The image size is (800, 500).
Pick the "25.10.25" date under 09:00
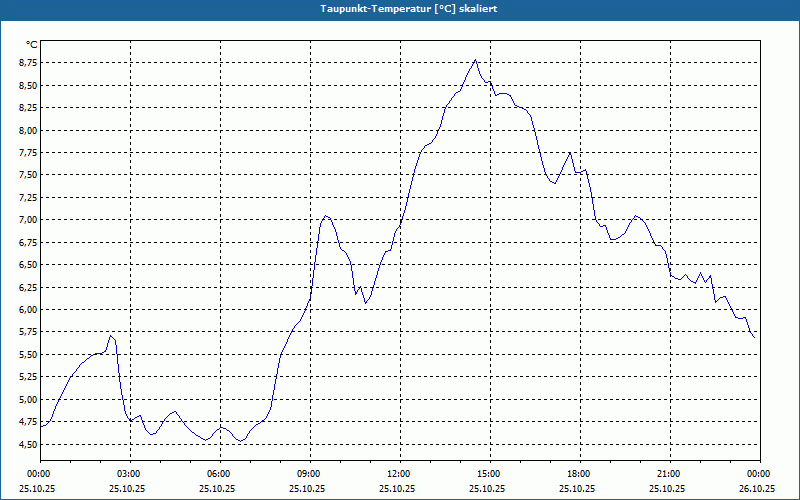click(307, 488)
